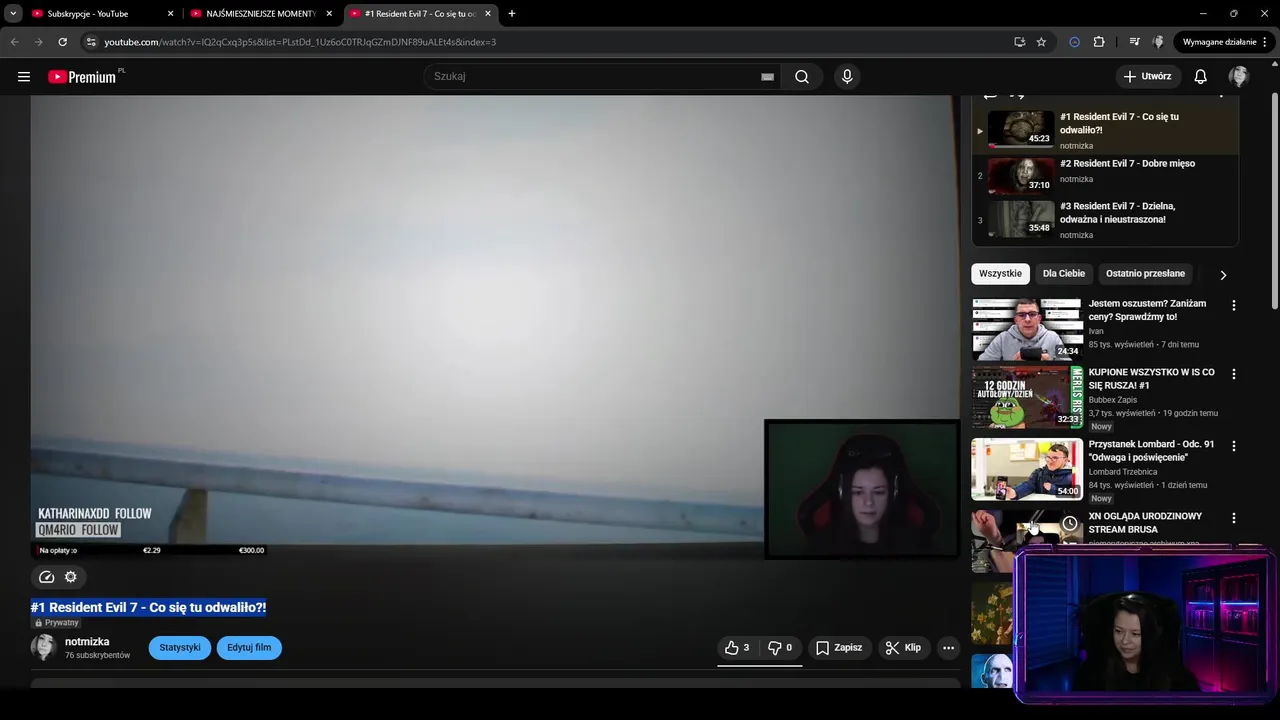This screenshot has width=1280, height=720.
Task: Click the main video player area
Action: coord(495,325)
